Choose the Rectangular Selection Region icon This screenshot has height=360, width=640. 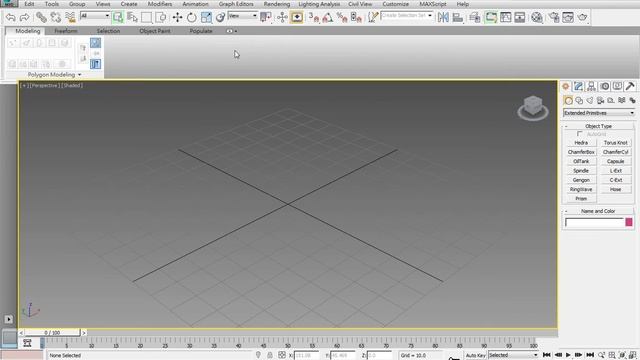click(x=147, y=17)
